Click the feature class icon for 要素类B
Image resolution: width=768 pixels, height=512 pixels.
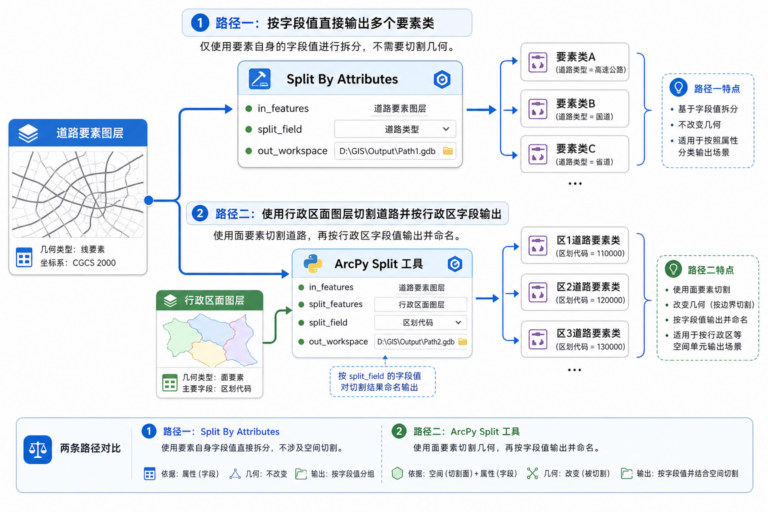pyautogui.click(x=538, y=109)
